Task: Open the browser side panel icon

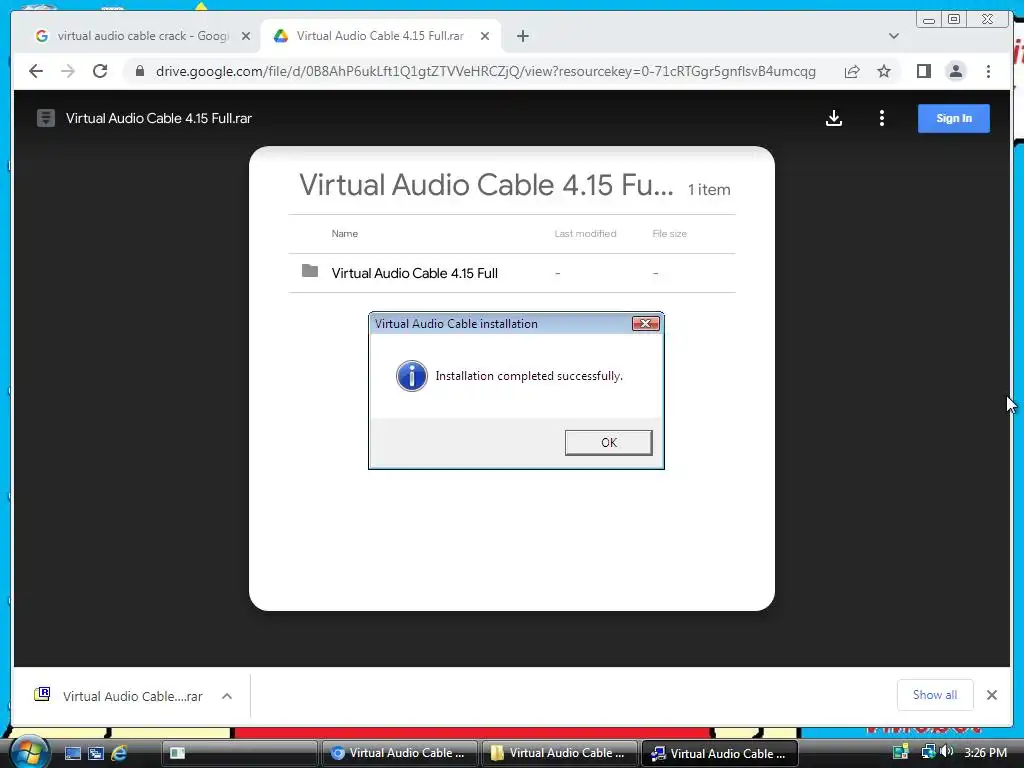Action: click(923, 71)
